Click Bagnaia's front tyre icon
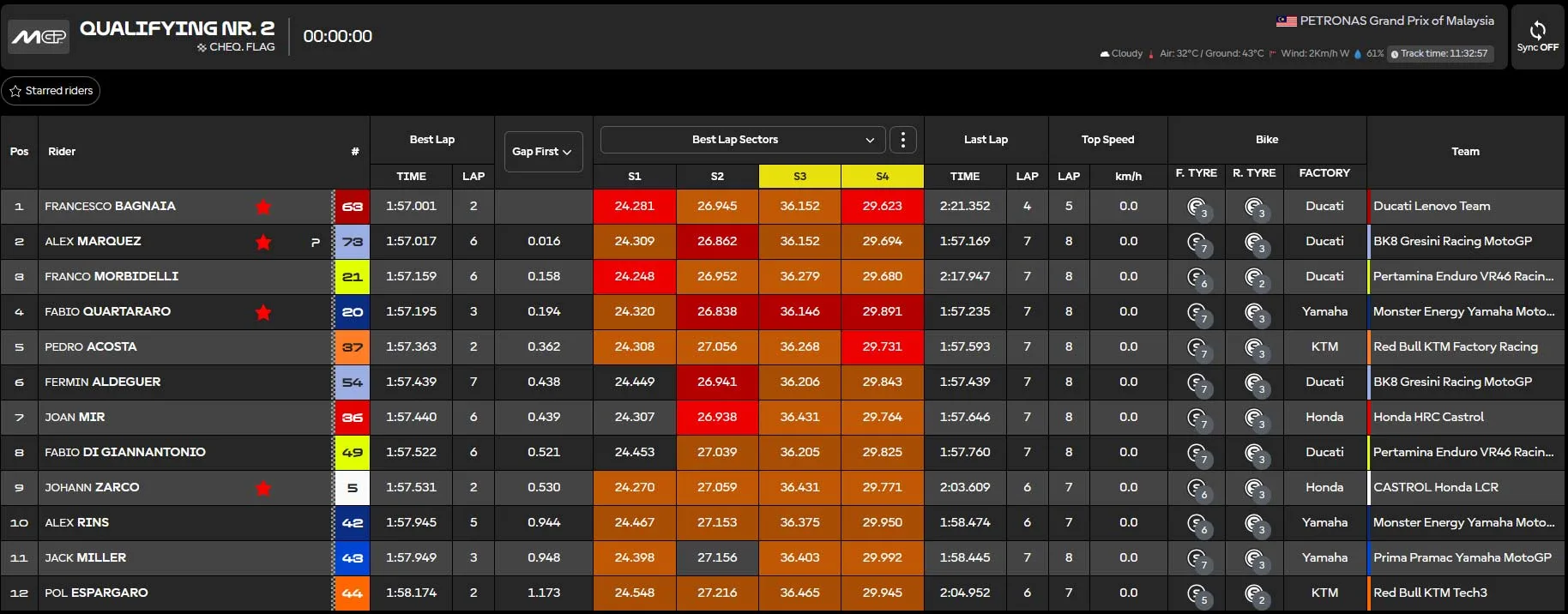Image resolution: width=1568 pixels, height=614 pixels. coord(1197,207)
